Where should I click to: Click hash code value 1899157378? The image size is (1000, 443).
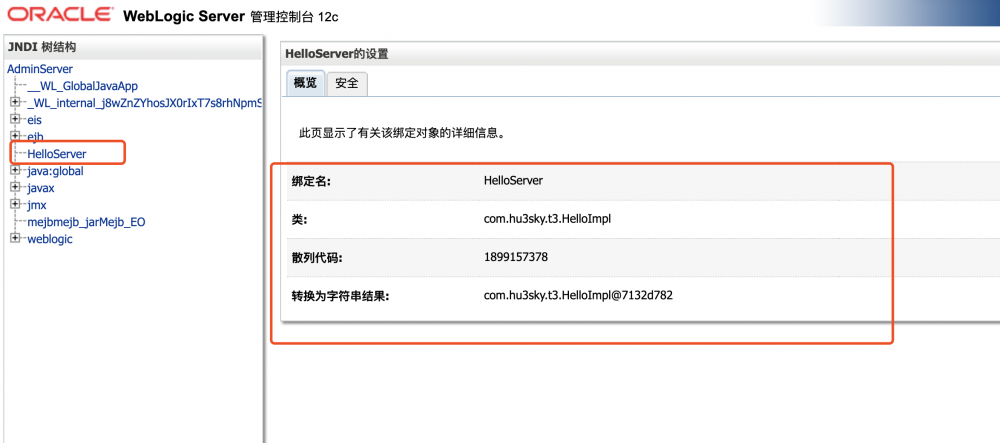[516, 258]
